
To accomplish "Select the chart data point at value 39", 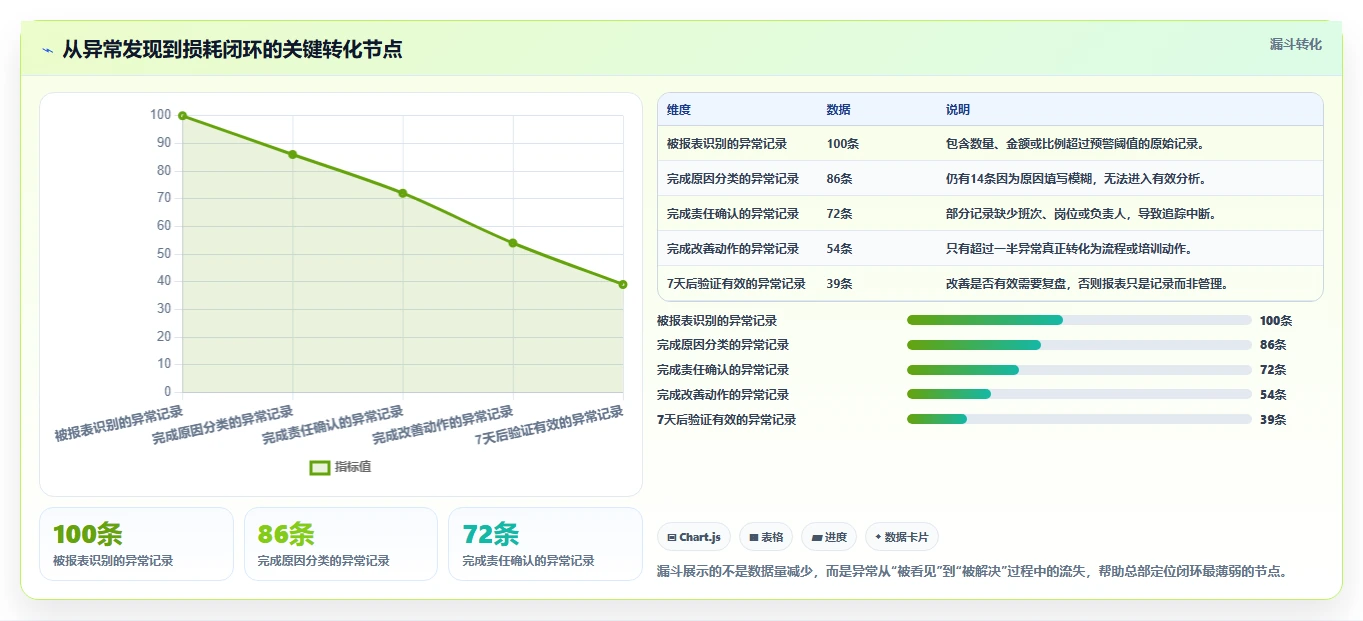I will (623, 284).
